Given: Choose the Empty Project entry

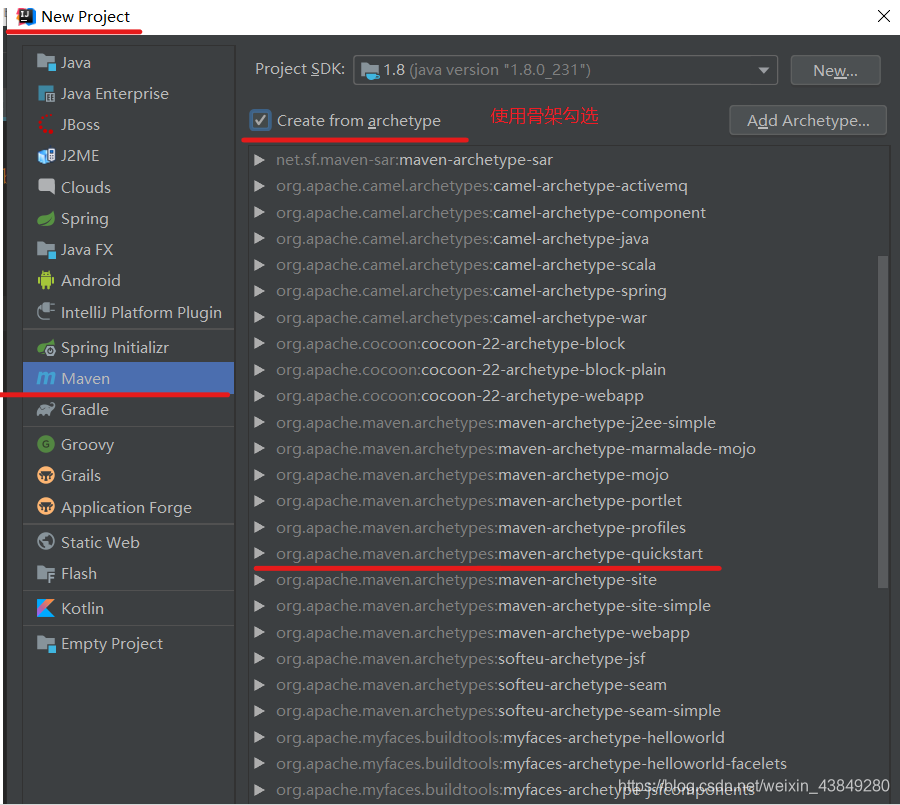Looking at the screenshot, I should [129, 643].
